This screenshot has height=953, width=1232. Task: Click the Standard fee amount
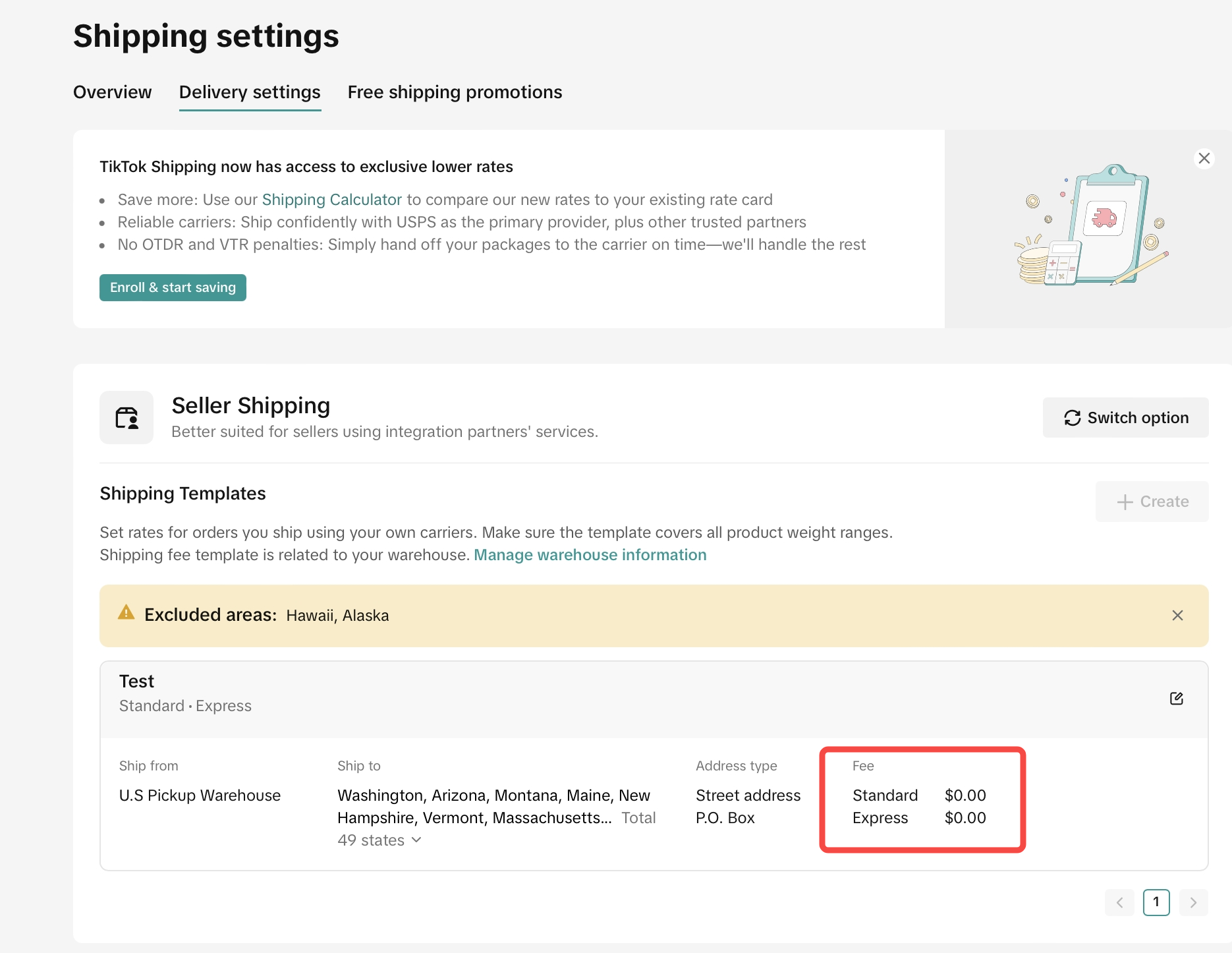965,795
